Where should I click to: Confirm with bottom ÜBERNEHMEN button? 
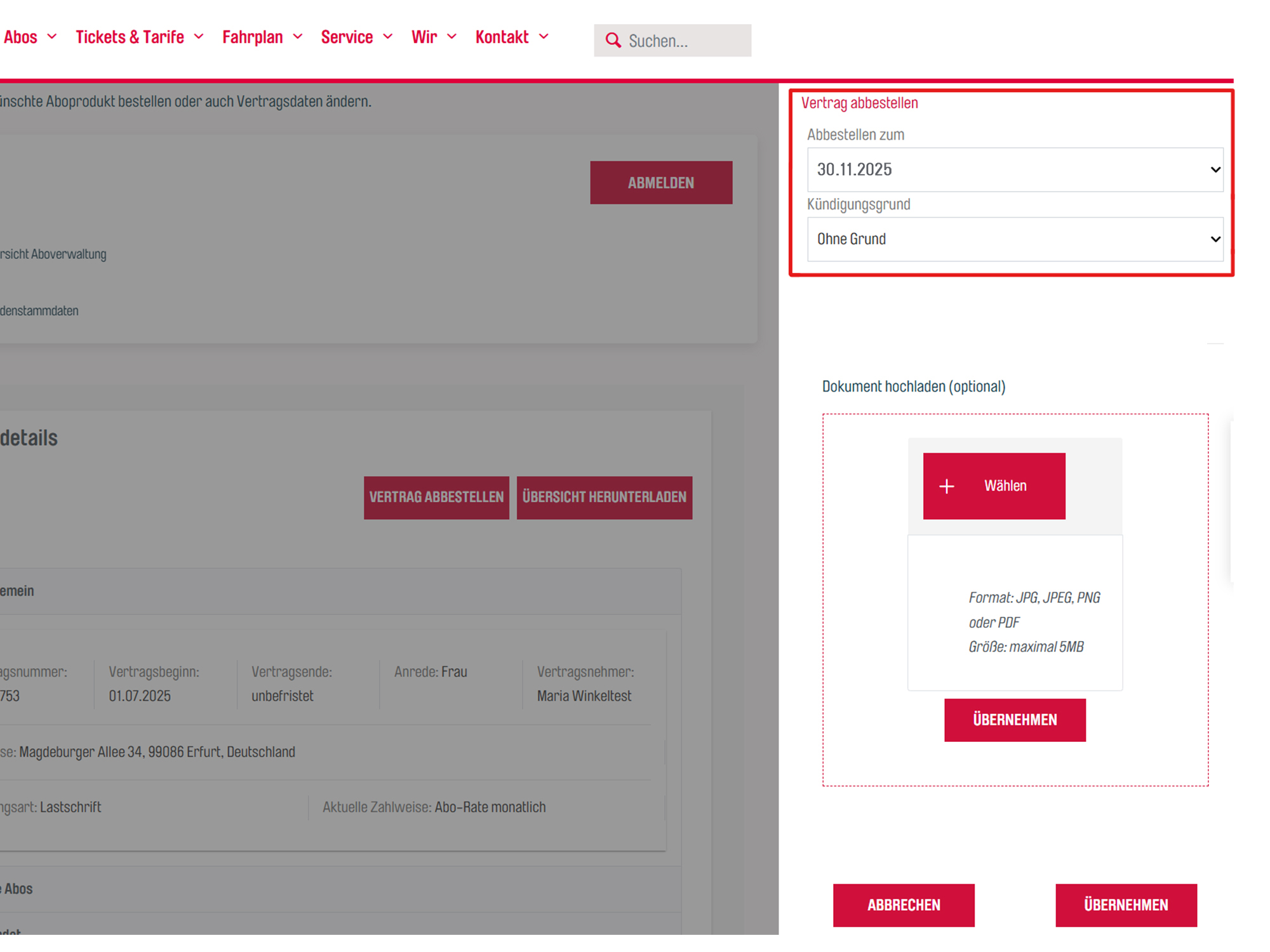[1125, 905]
